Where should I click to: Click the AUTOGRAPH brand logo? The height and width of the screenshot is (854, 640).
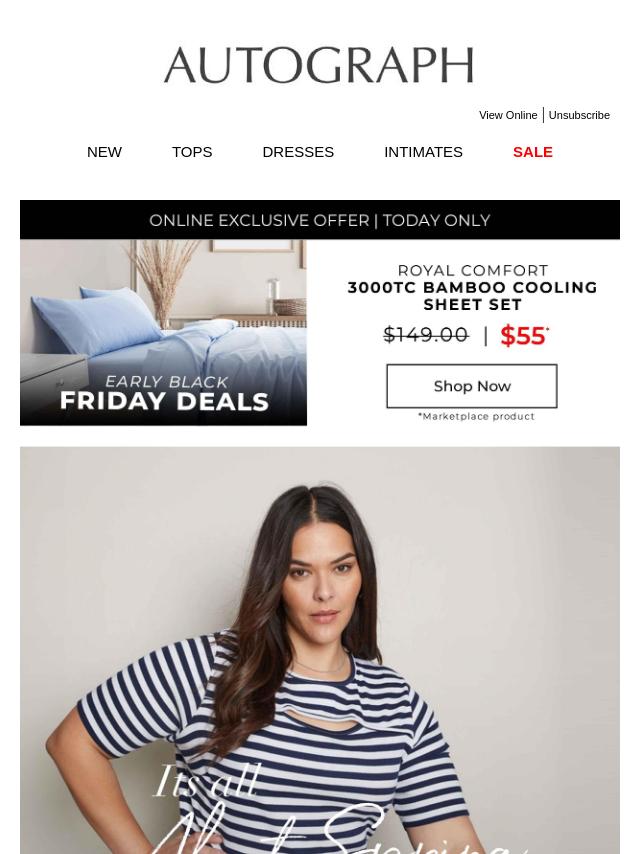point(319,65)
